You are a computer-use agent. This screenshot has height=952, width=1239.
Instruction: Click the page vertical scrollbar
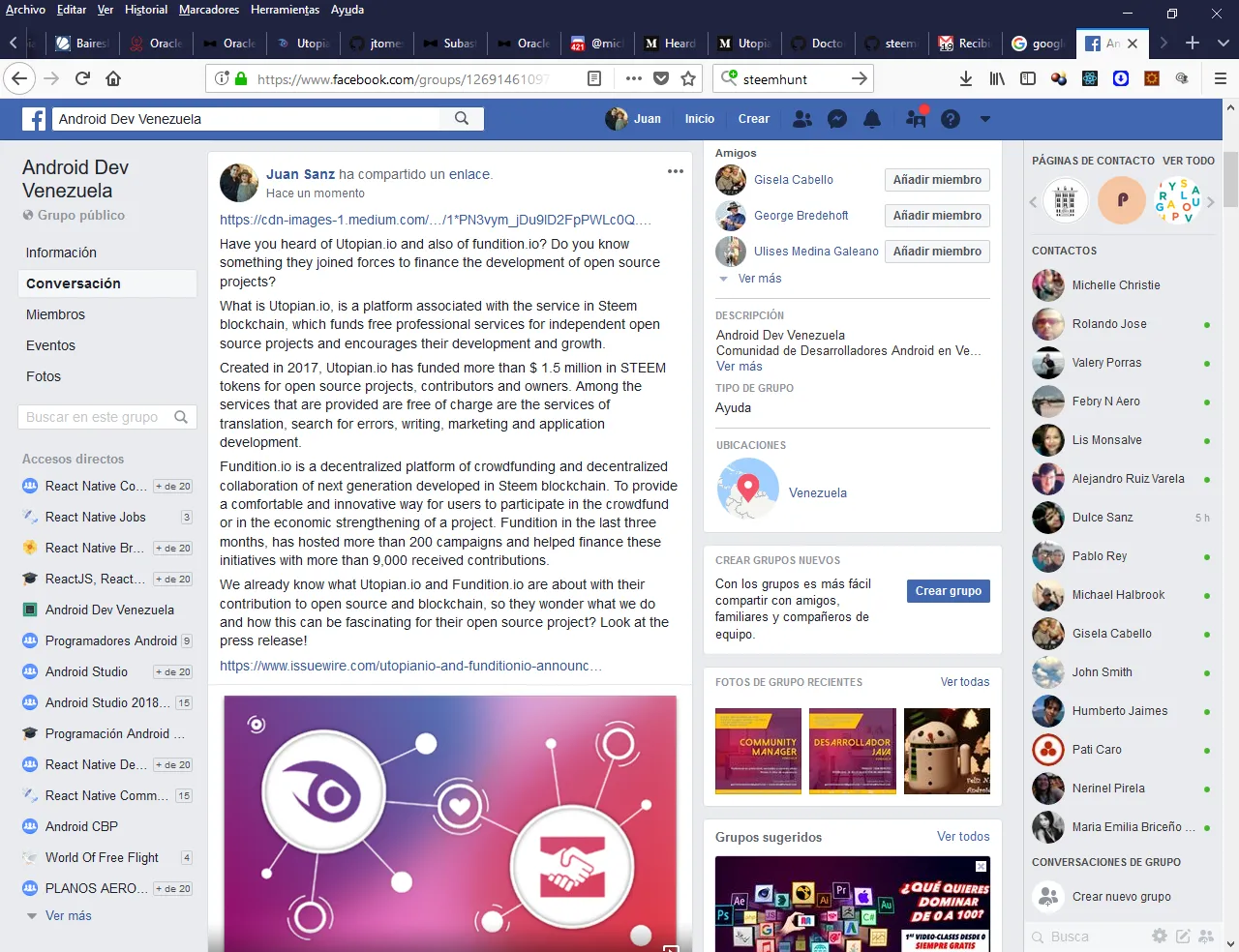tap(1230, 180)
